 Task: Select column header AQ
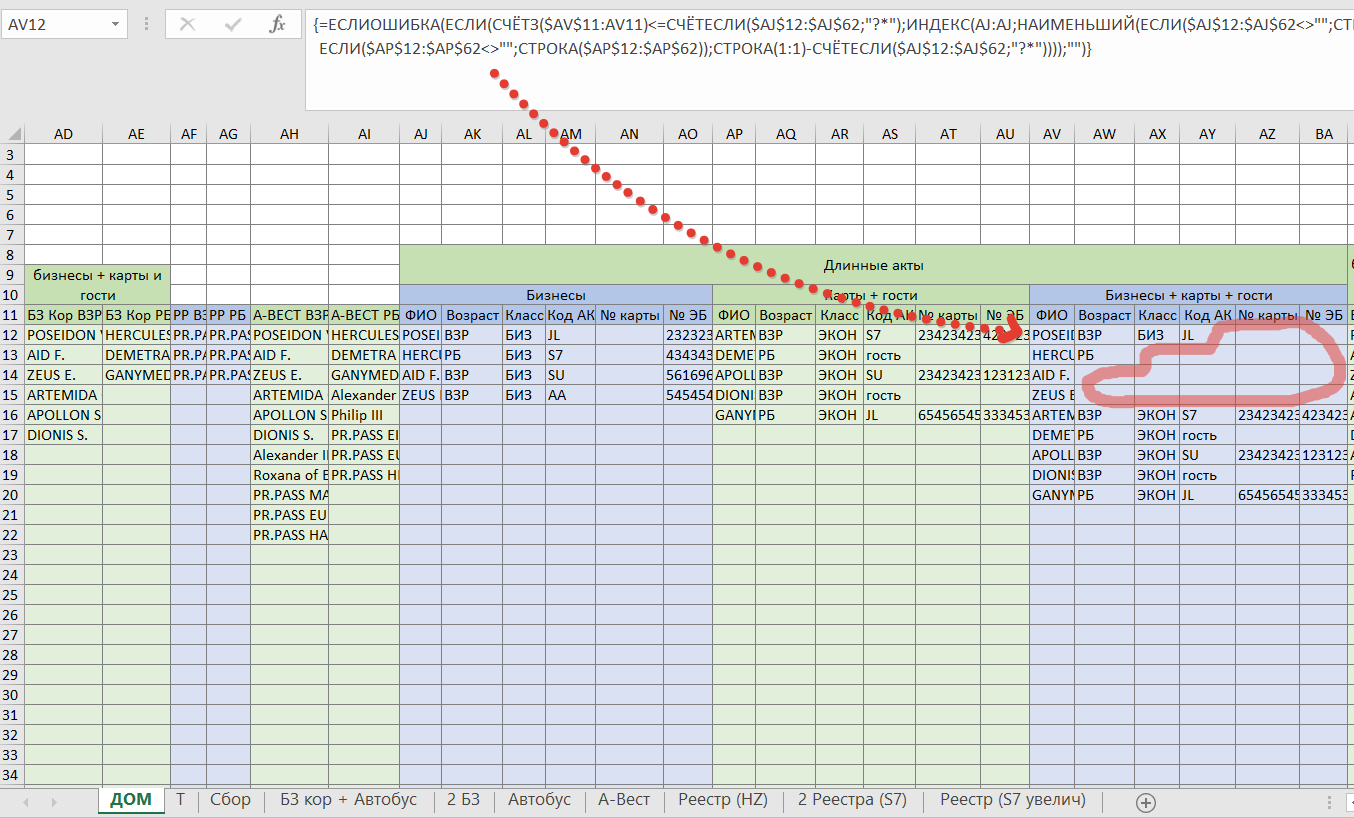tap(786, 134)
